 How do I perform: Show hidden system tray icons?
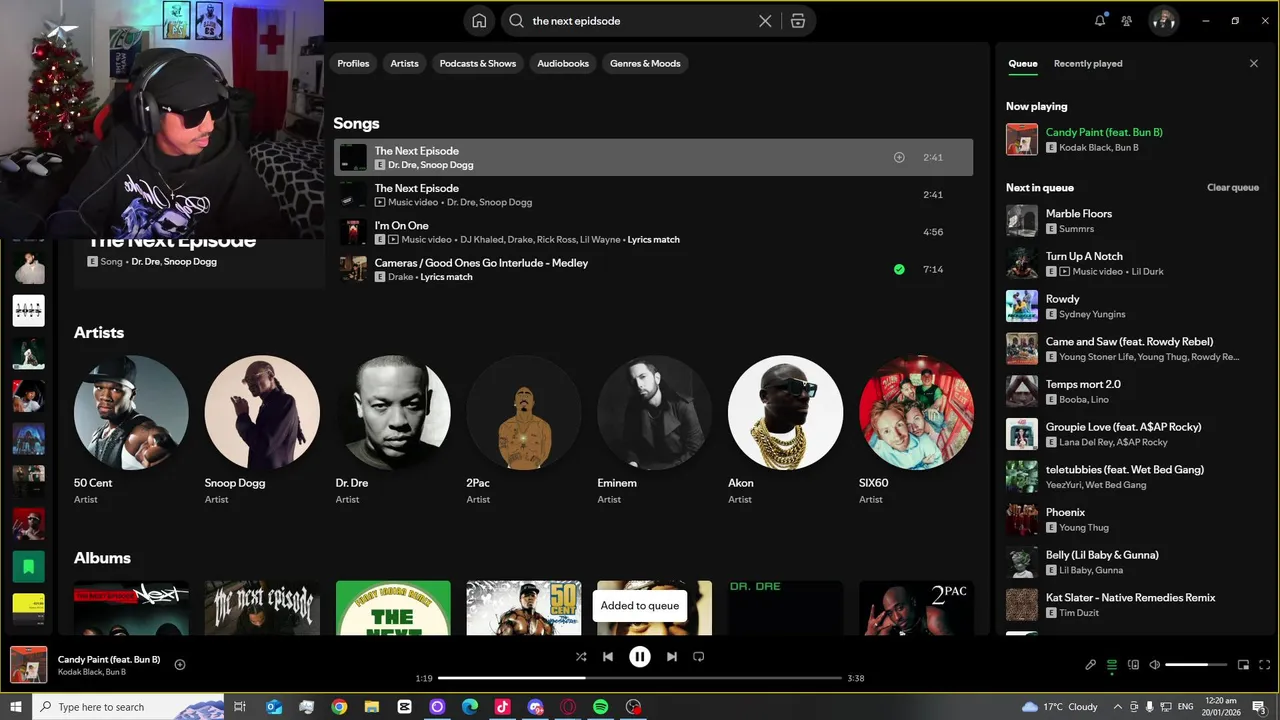1117,707
